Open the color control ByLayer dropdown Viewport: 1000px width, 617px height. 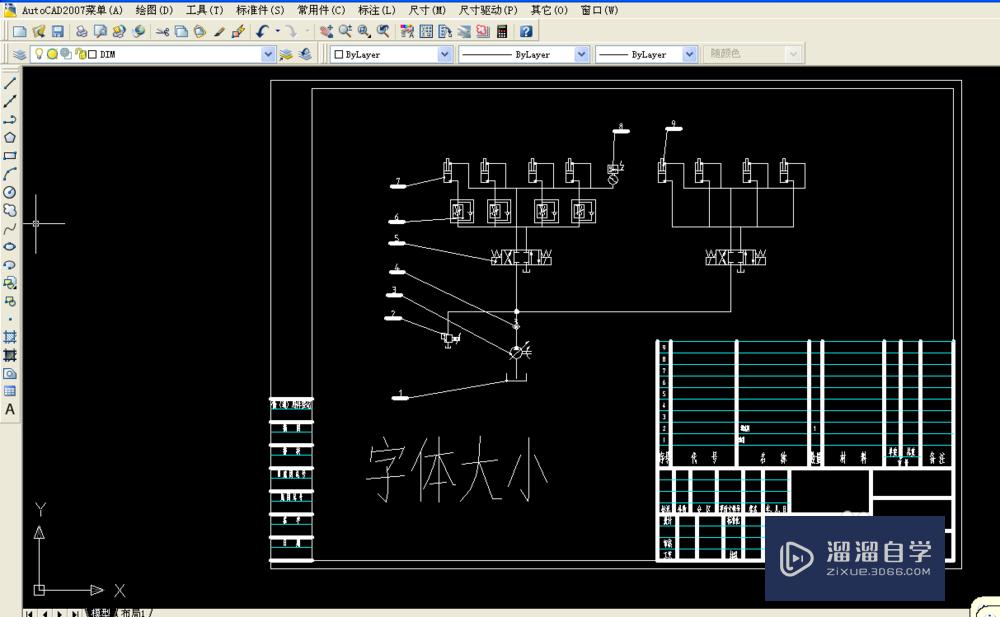click(x=443, y=54)
